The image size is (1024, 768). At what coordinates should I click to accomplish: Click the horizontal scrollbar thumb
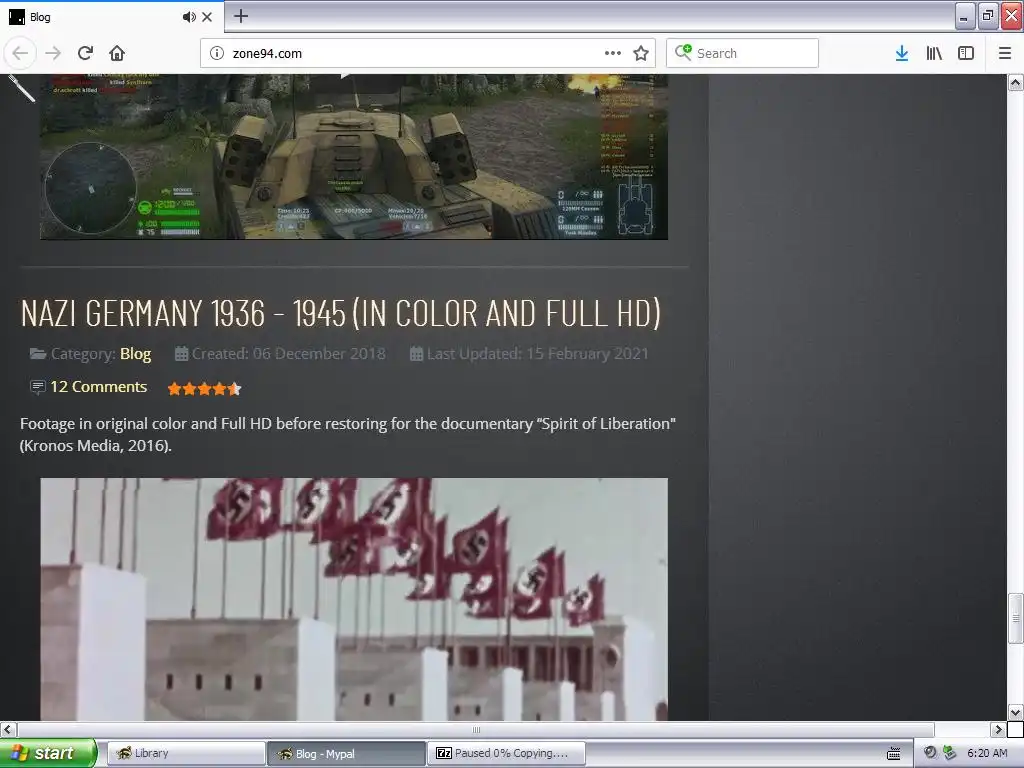coord(476,729)
